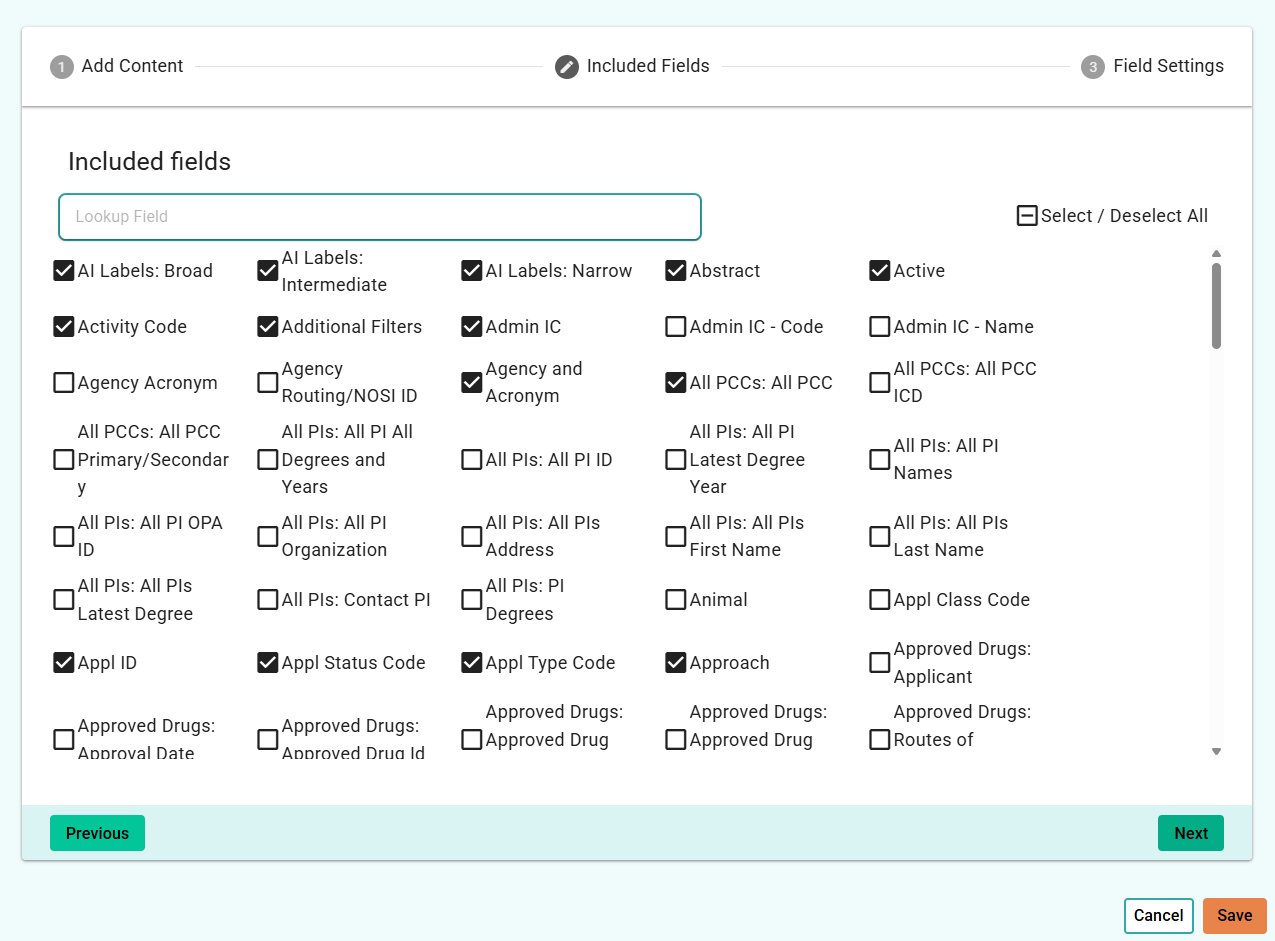Toggle the Select / Deselect All checkbox

[1027, 216]
